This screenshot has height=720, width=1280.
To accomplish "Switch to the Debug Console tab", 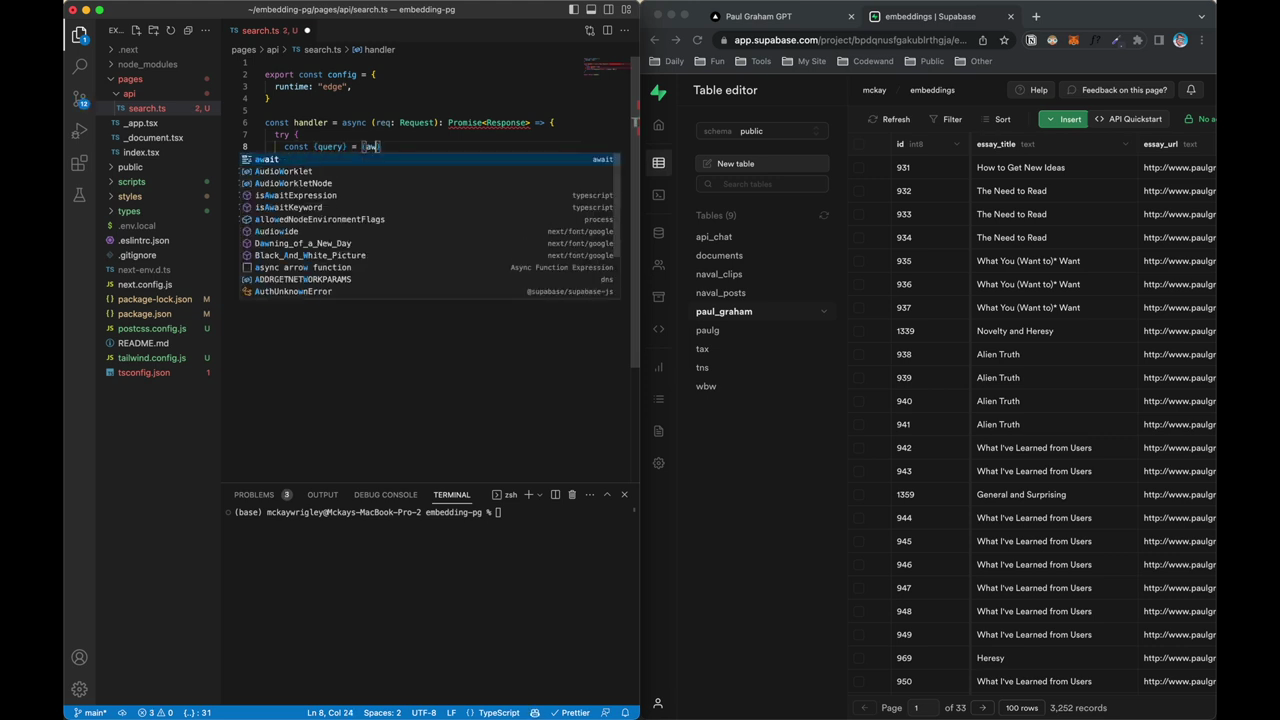I will (x=385, y=494).
